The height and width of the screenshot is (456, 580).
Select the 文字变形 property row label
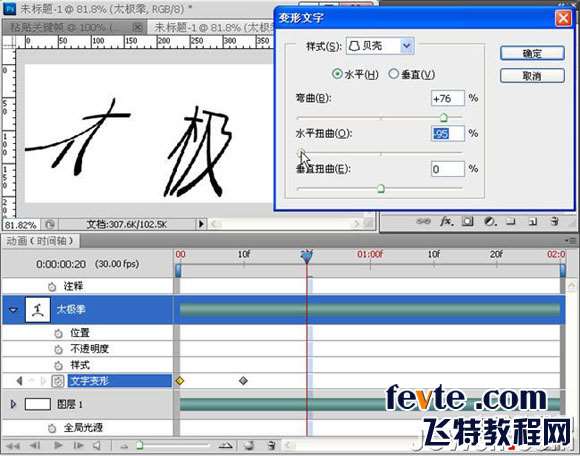120,381
